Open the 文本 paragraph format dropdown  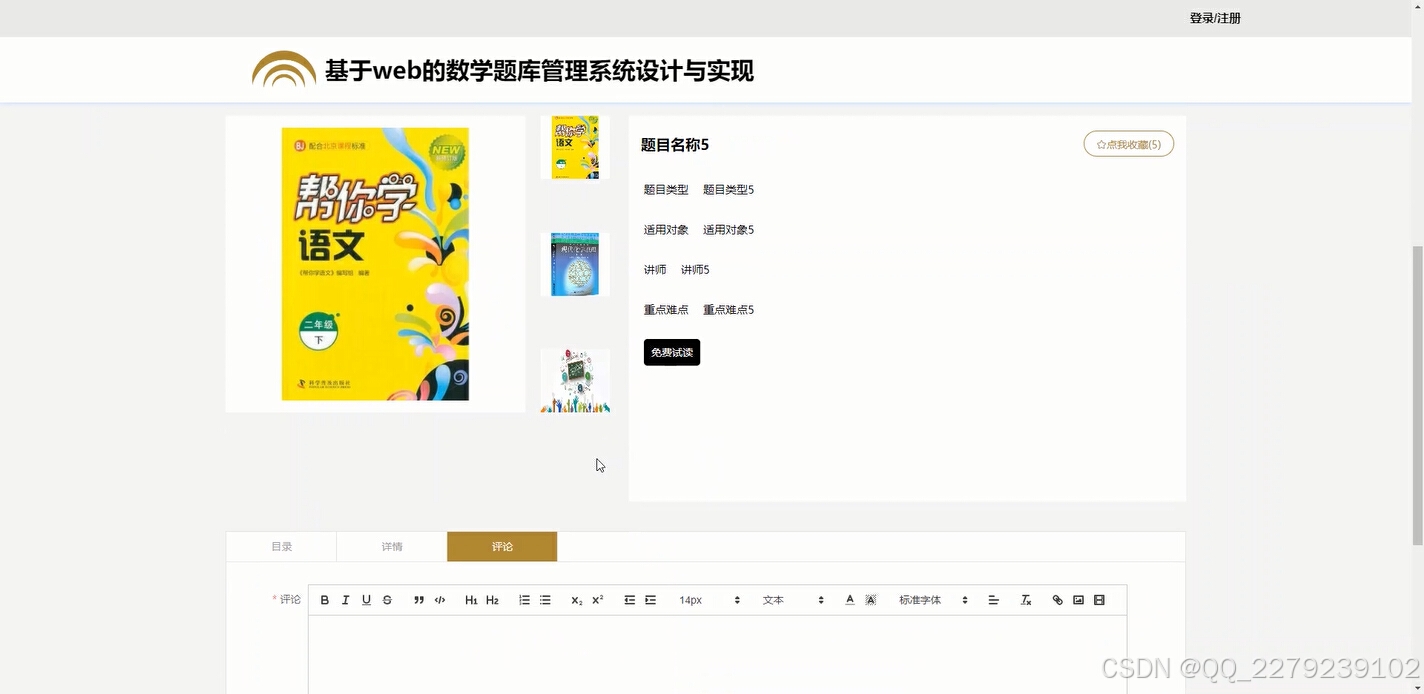coord(790,599)
